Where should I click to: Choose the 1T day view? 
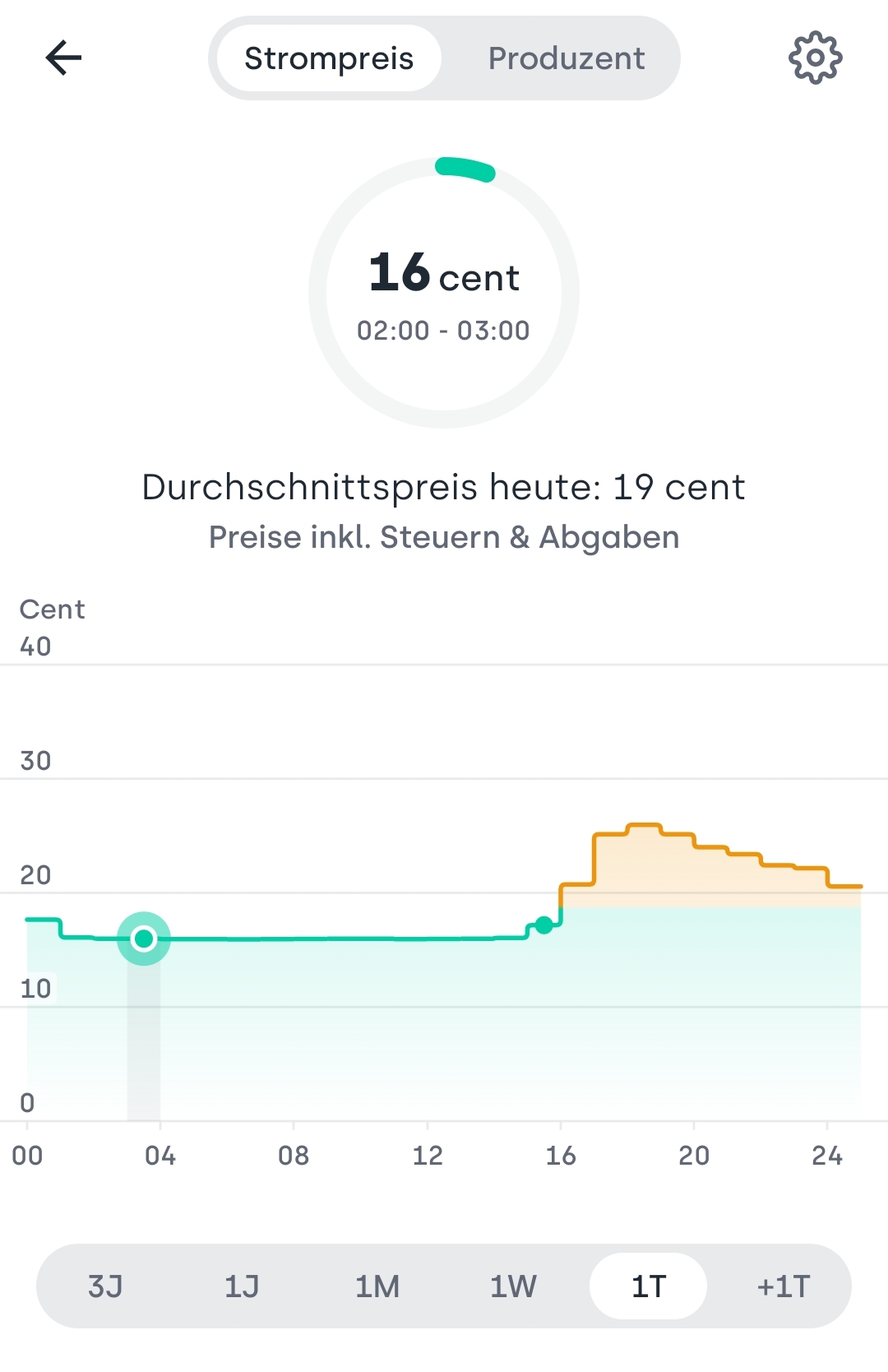(x=648, y=1286)
